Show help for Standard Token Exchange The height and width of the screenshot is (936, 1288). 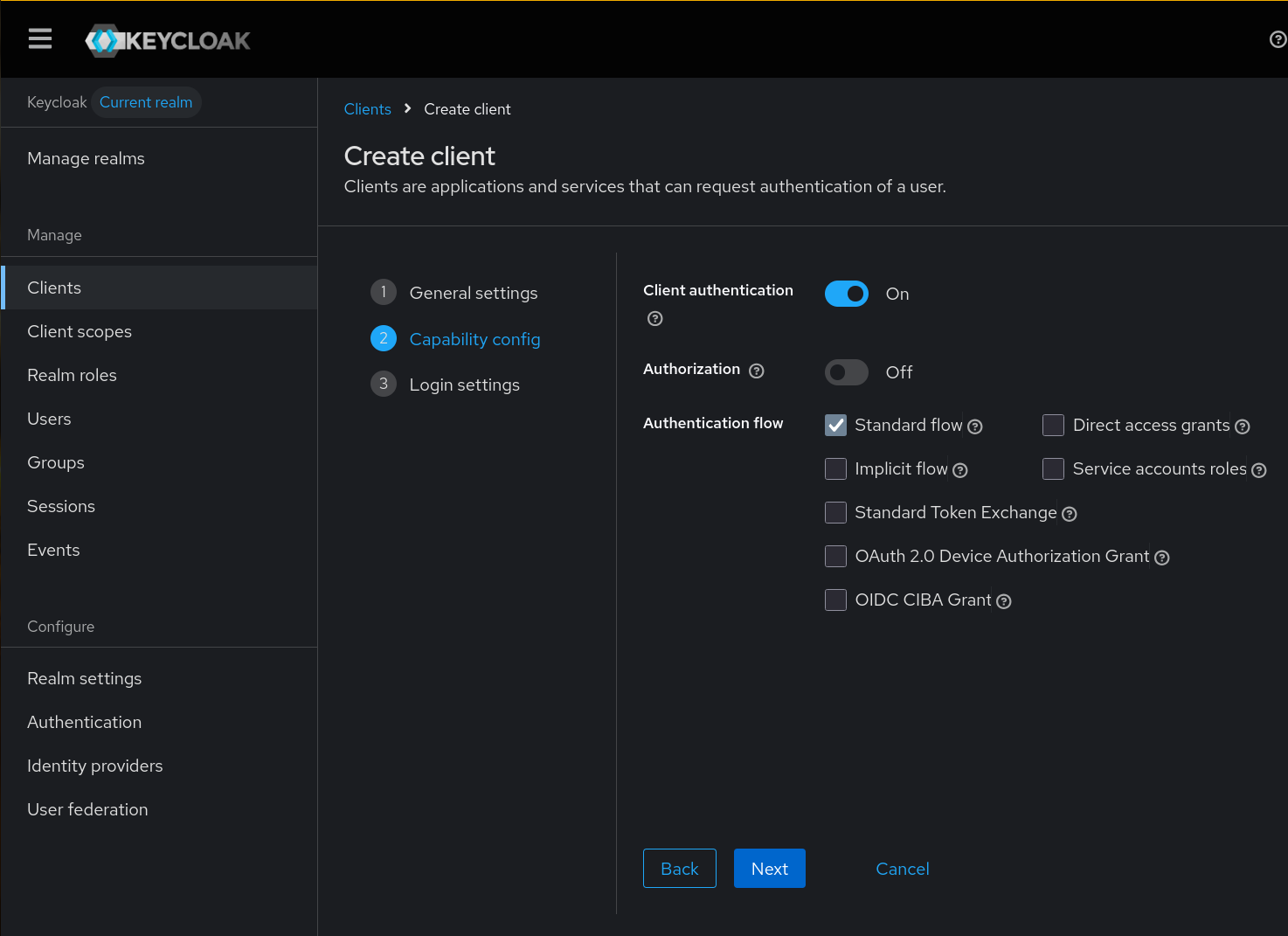pos(1070,514)
